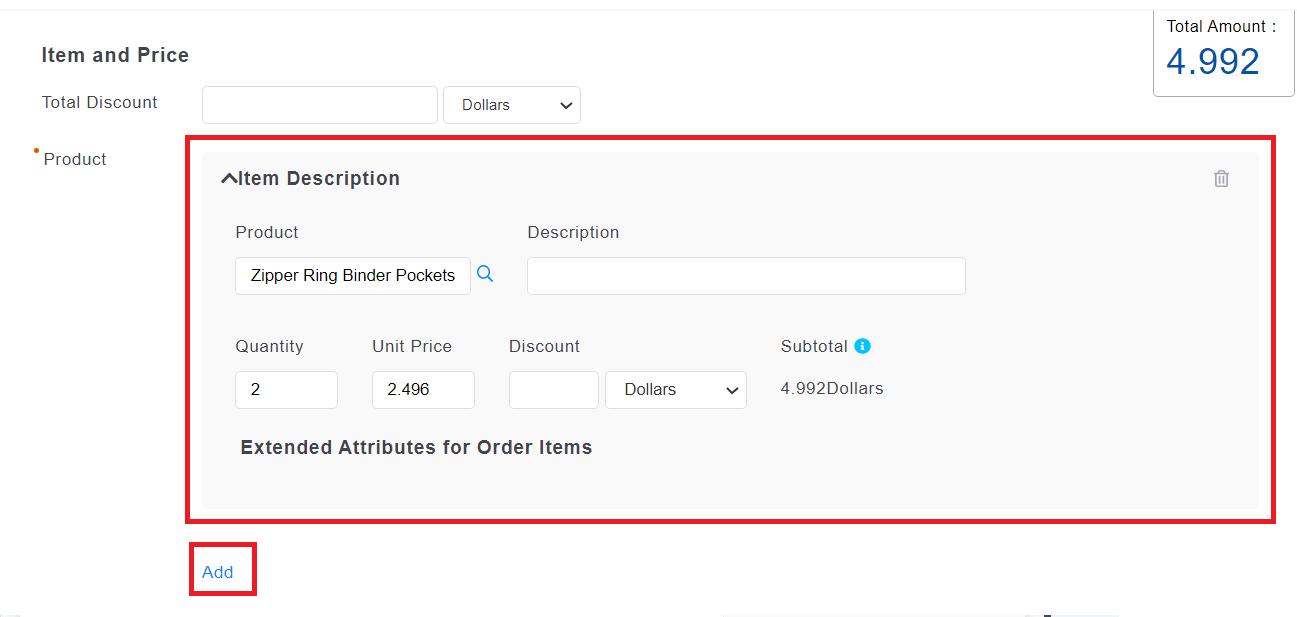Click the Unit Price field showing 2.496
Image resolution: width=1297 pixels, height=617 pixels.
(x=423, y=390)
